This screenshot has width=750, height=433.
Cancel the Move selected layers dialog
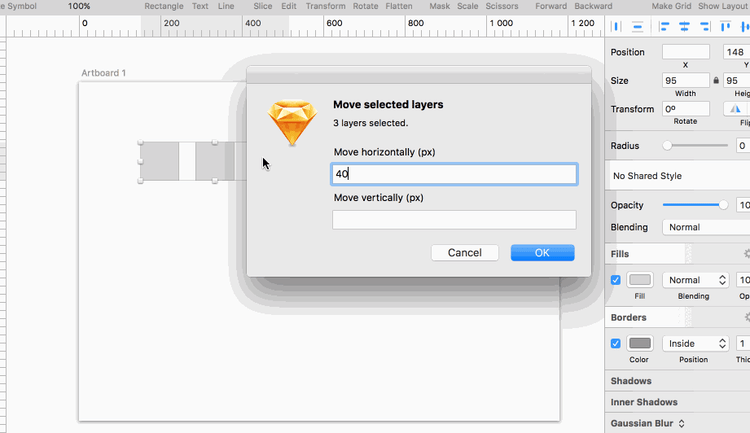click(x=464, y=253)
